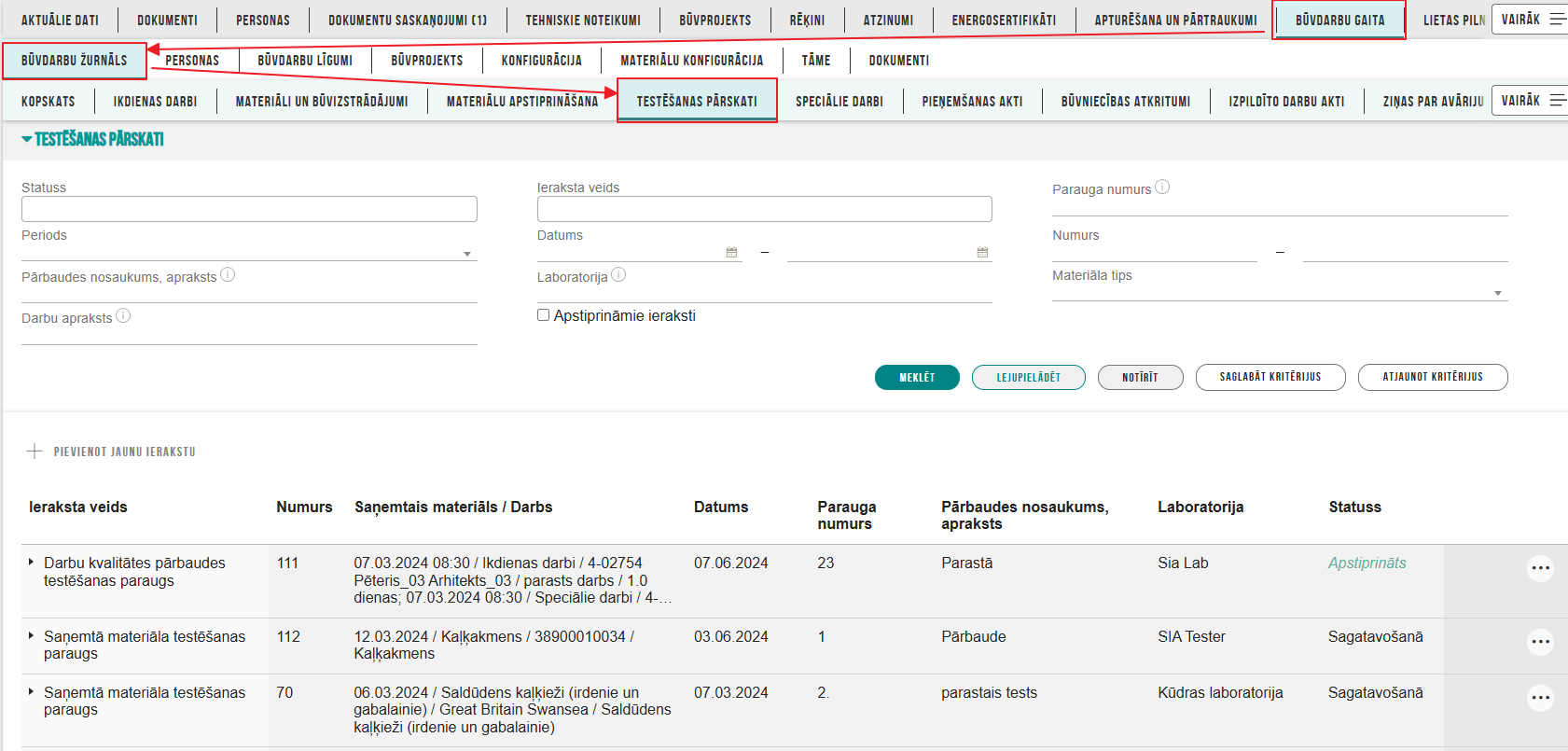Screen dimensions: 1568x751
Task: Click Kūdras laboratorija cell
Action: [1220, 692]
